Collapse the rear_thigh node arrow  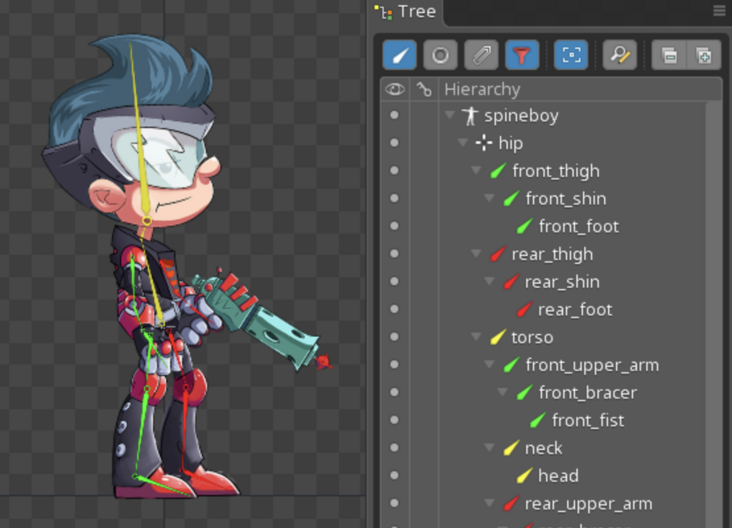tap(476, 254)
